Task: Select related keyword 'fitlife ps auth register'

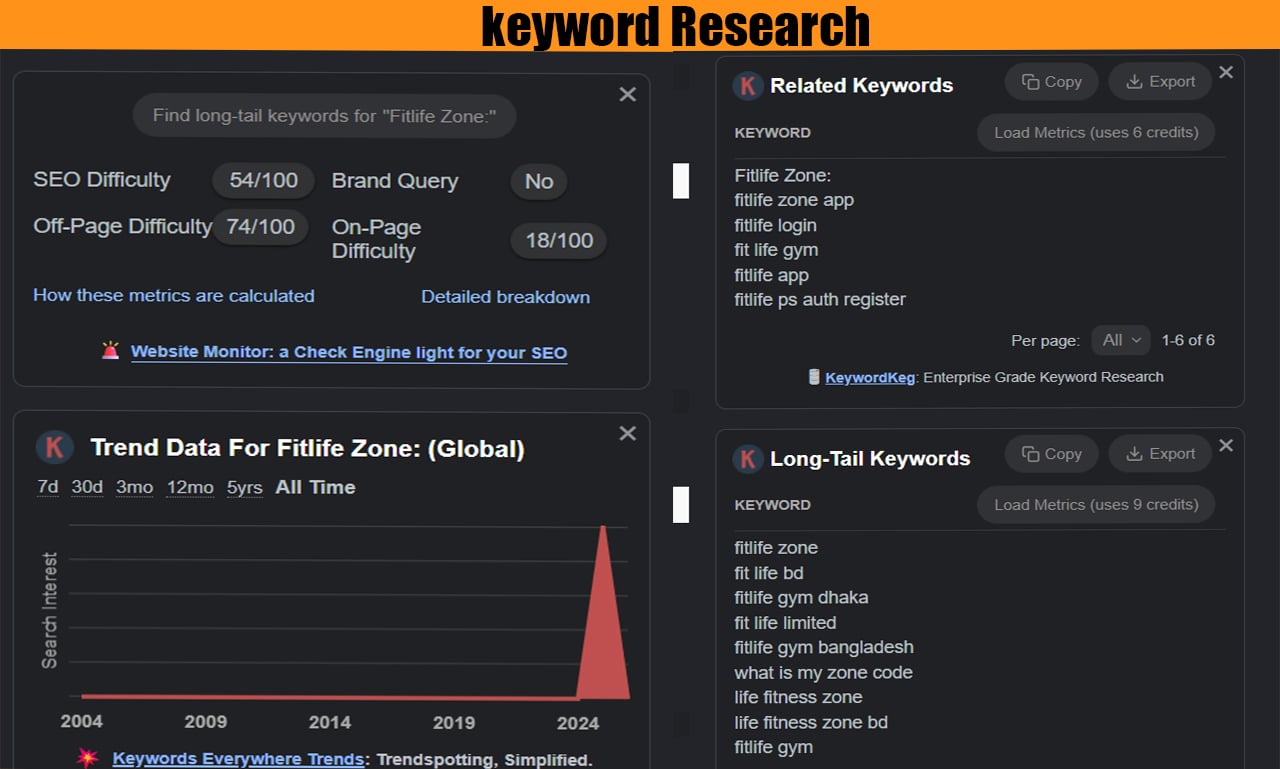Action: pos(820,299)
